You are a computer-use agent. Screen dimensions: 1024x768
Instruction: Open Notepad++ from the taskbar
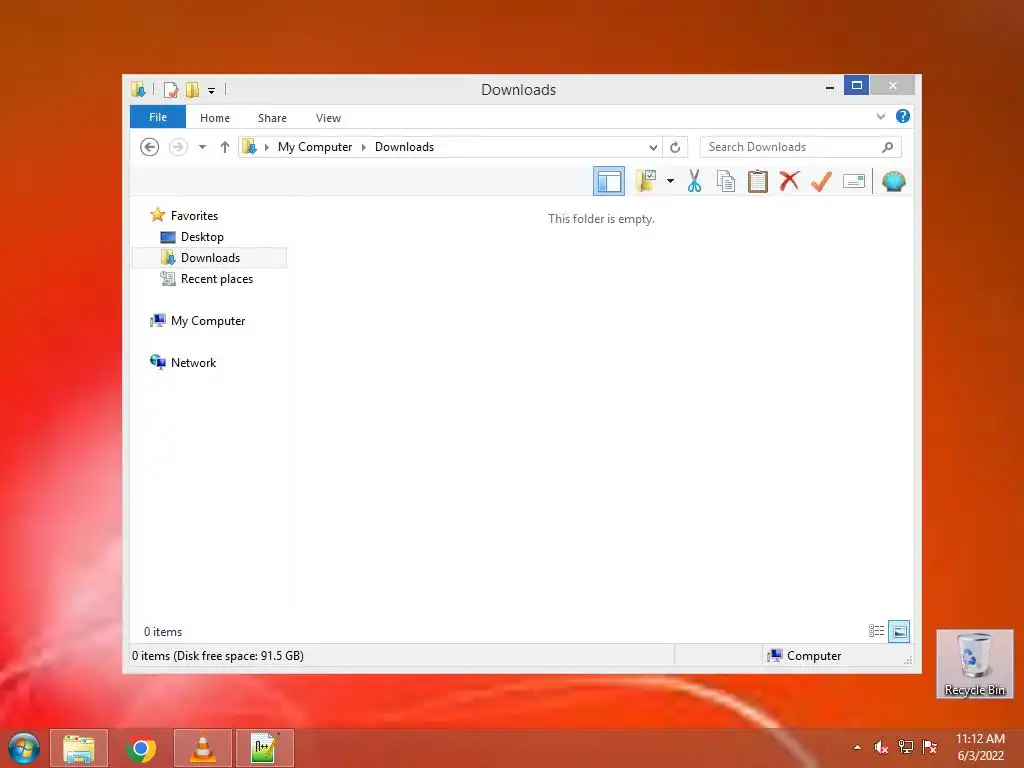pos(264,748)
